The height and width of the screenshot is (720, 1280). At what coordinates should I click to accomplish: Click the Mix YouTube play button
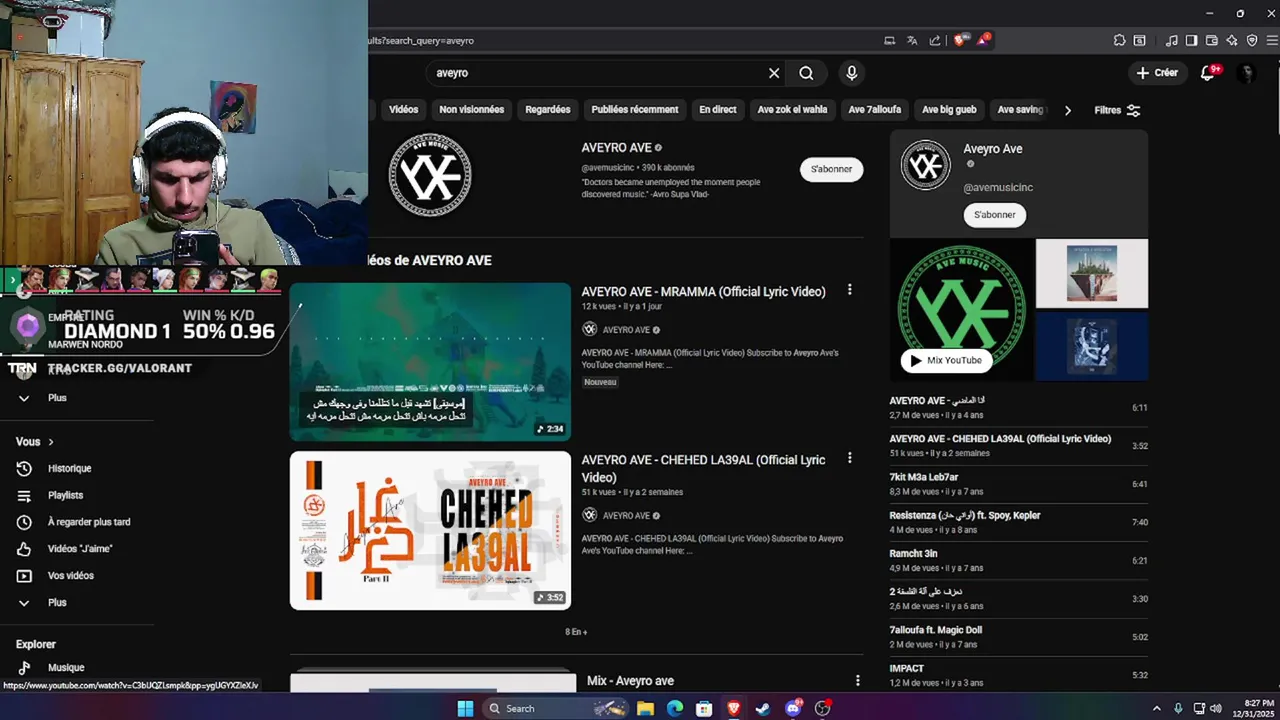[x=946, y=360]
